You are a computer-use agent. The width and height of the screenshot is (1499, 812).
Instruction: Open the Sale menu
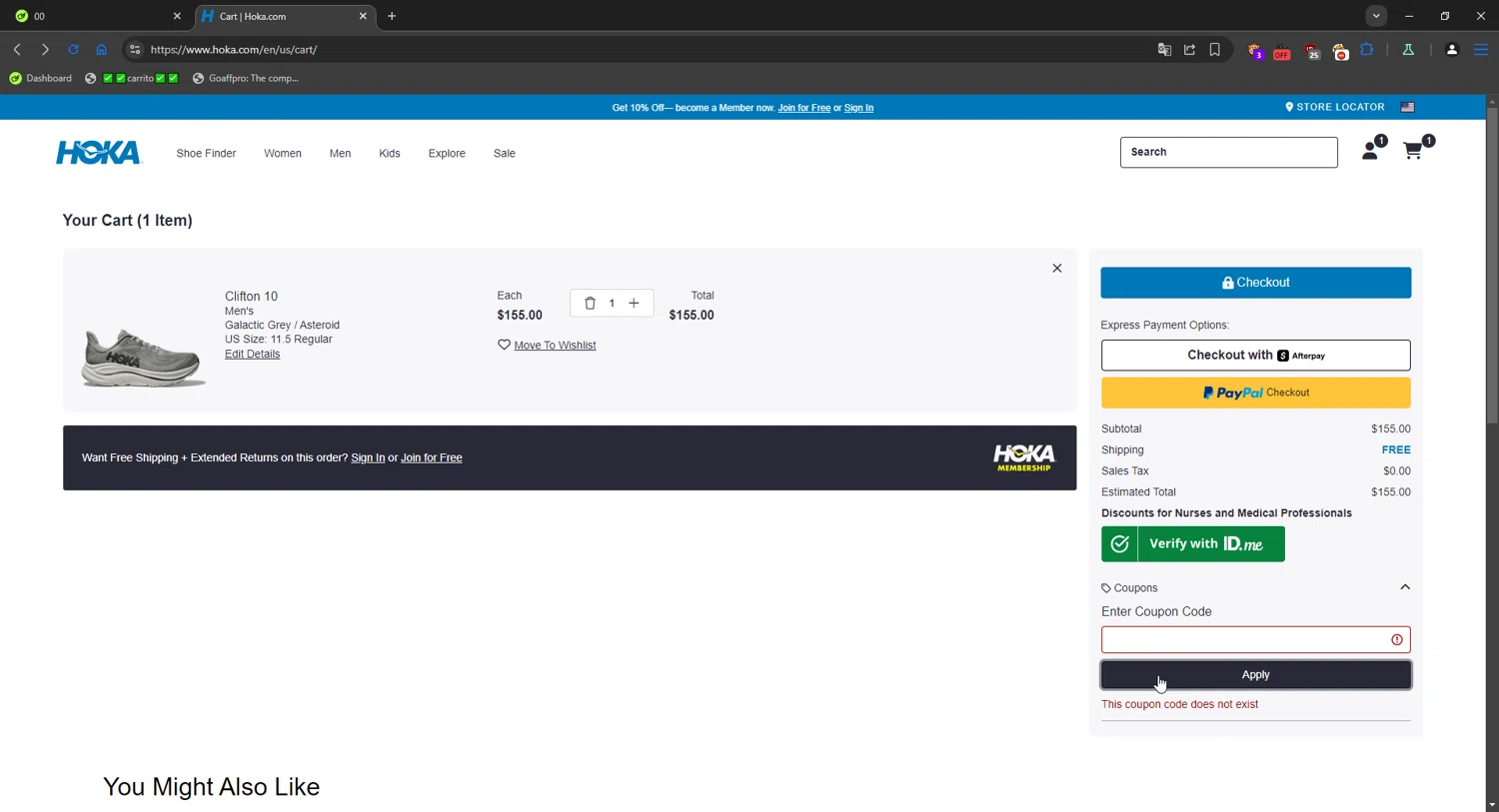505,153
